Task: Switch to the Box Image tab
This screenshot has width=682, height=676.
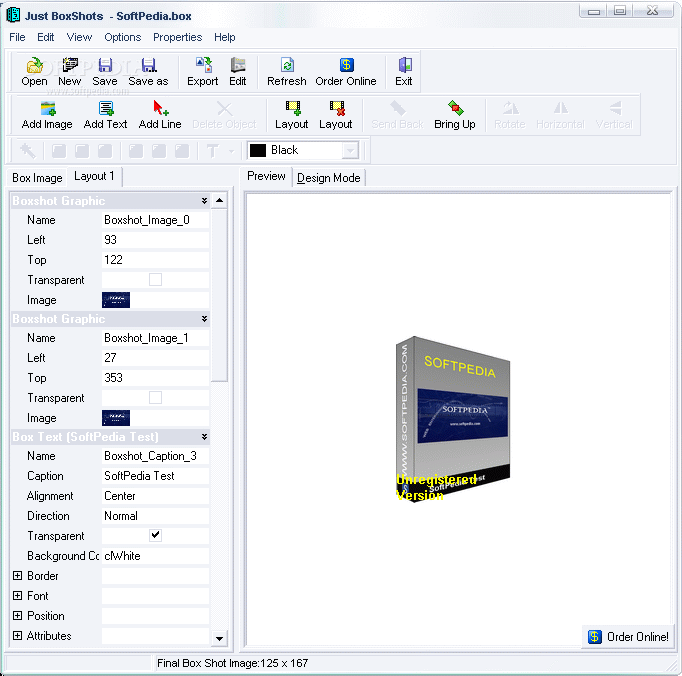Action: click(37, 178)
